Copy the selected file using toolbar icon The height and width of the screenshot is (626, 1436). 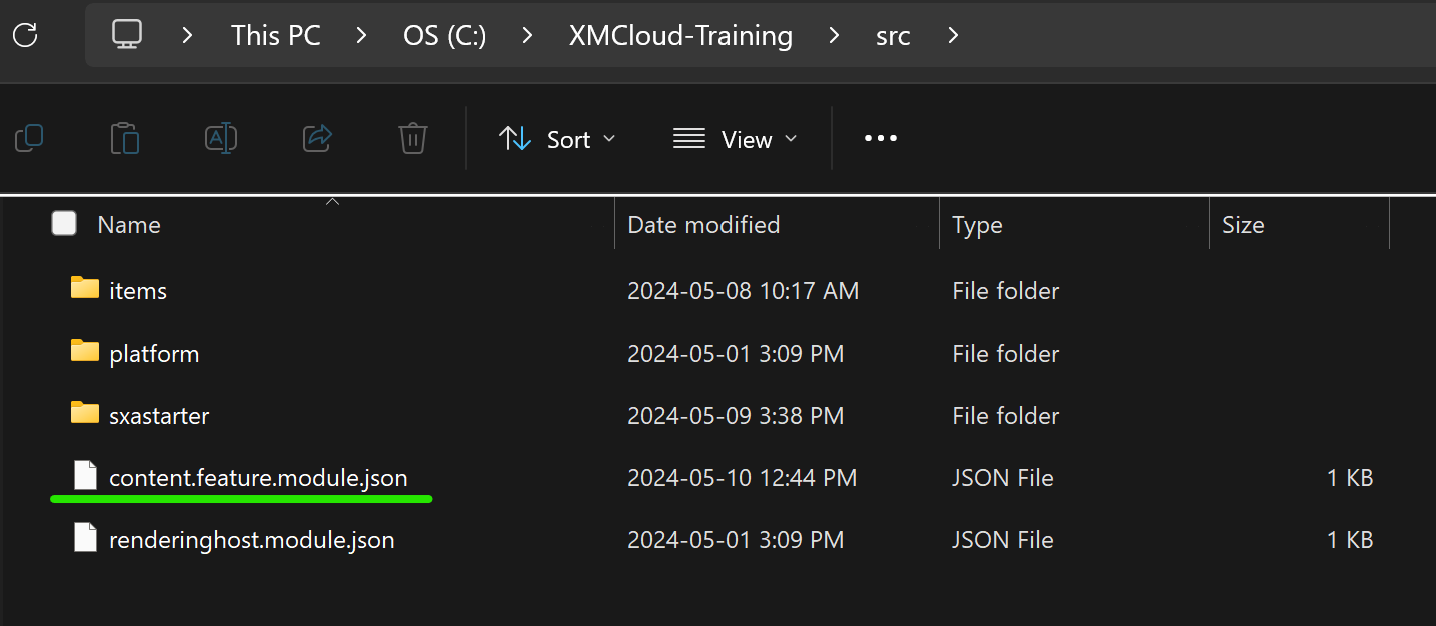tap(29, 138)
